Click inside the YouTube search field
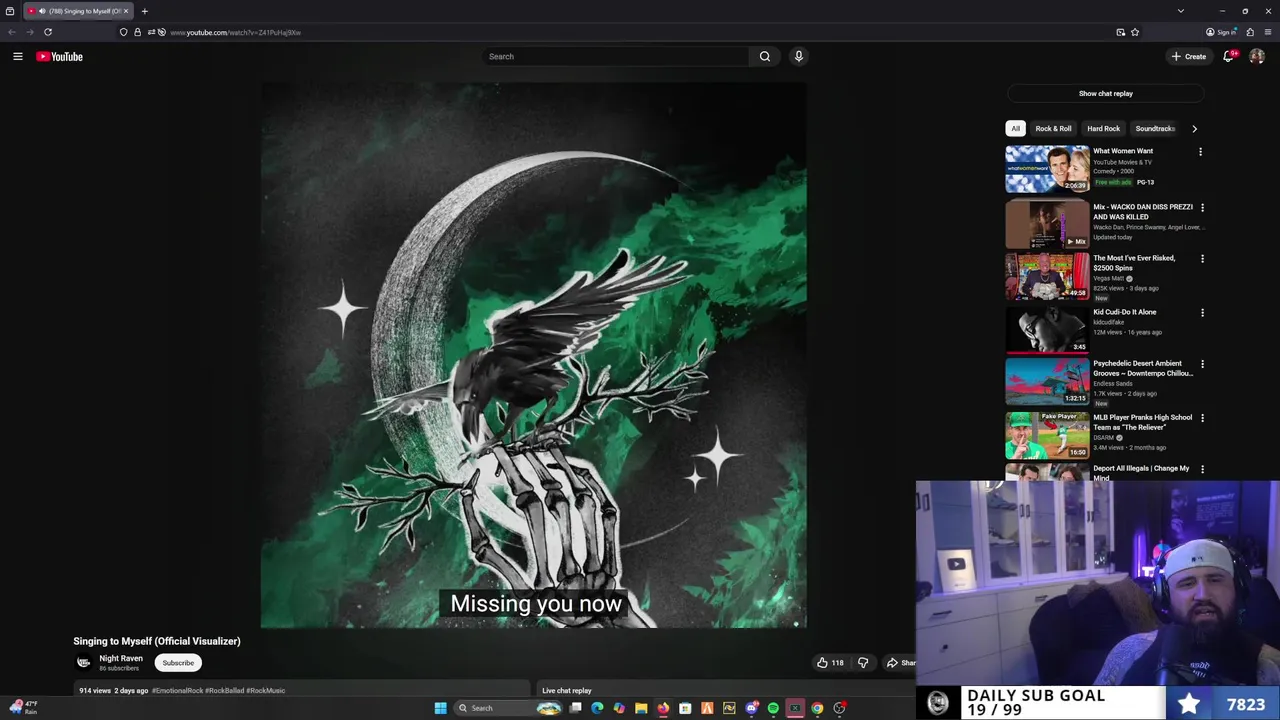Image resolution: width=1280 pixels, height=720 pixels. (615, 56)
